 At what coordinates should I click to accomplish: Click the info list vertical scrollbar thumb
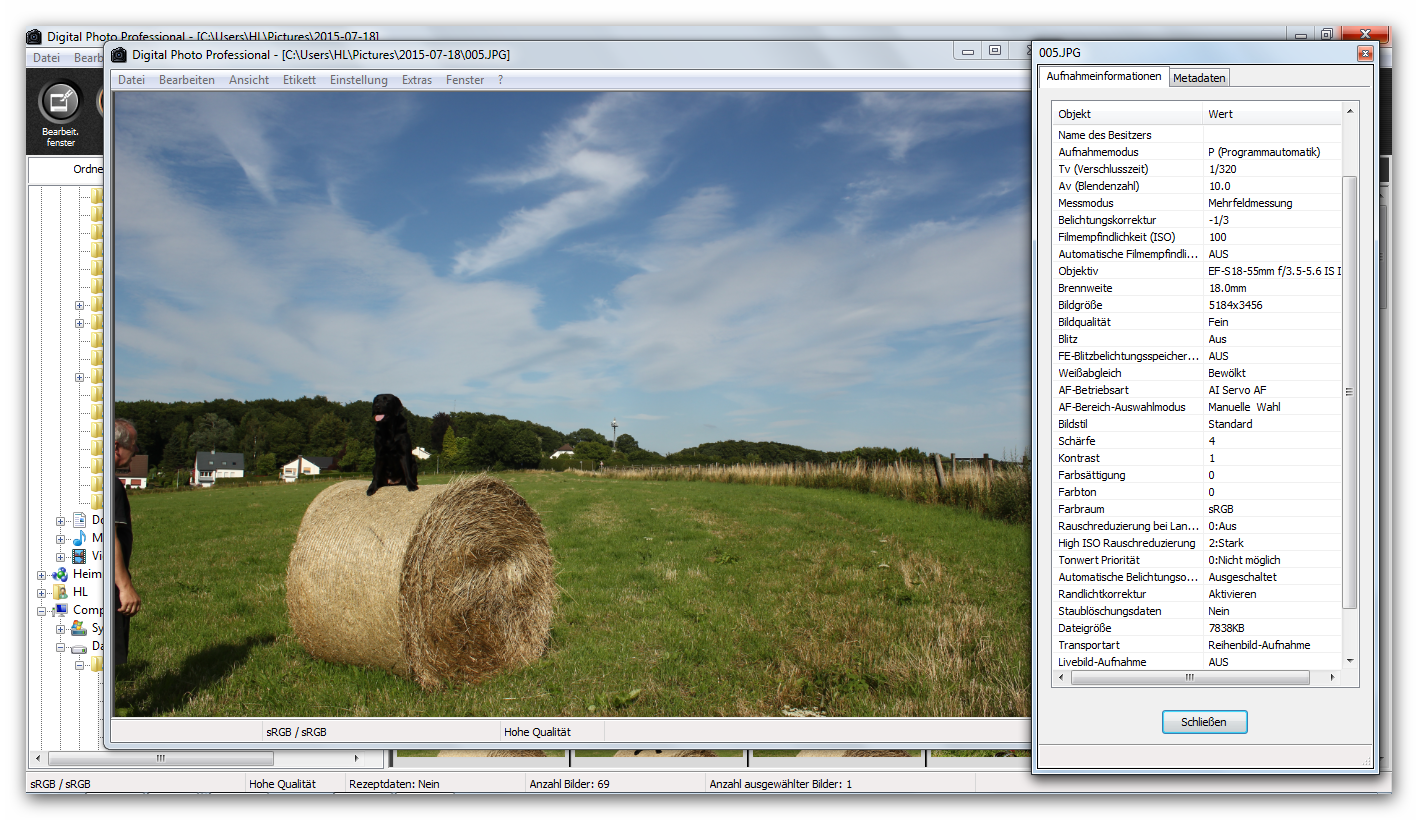(1349, 392)
